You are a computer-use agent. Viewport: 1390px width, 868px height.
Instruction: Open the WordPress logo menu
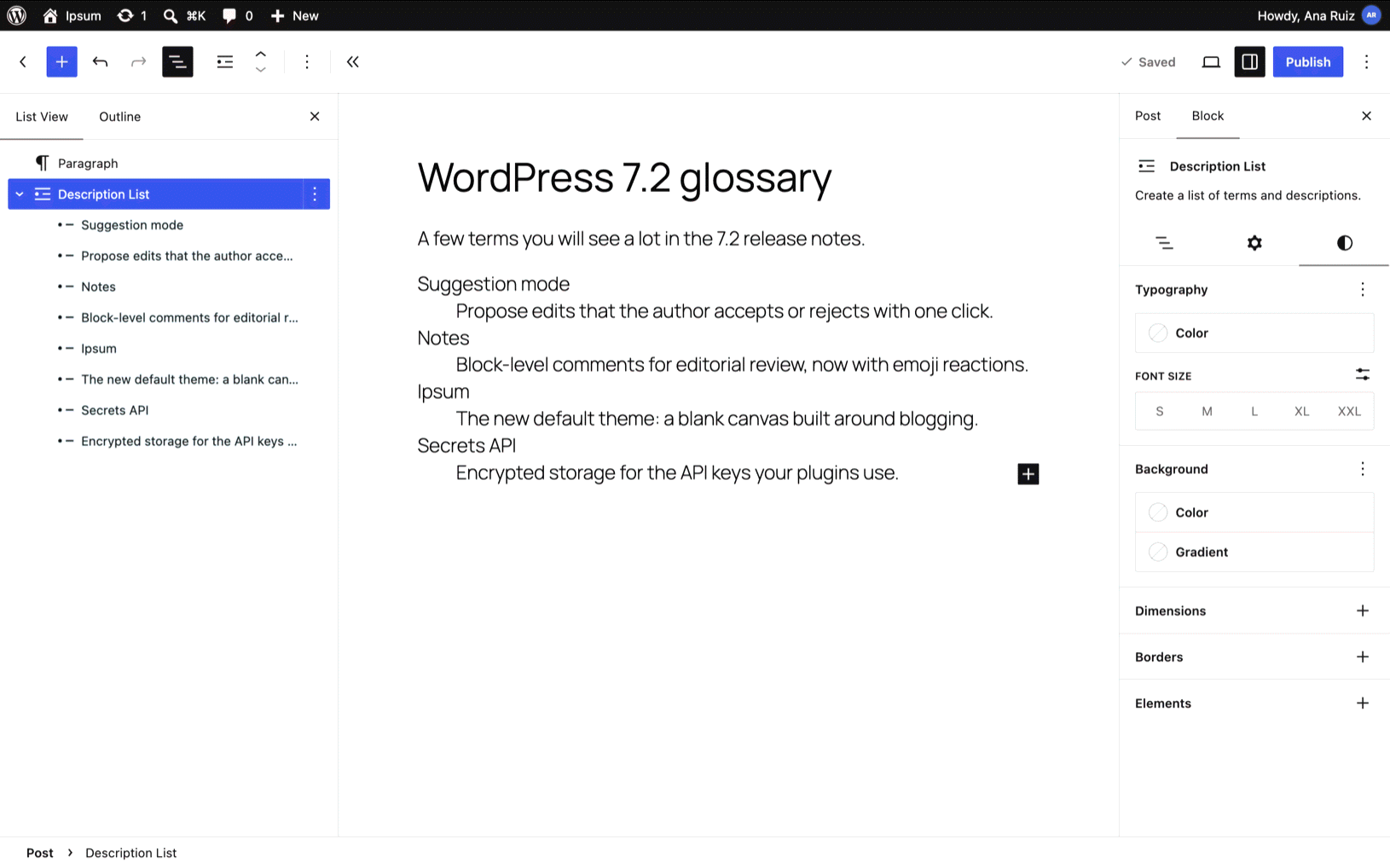pos(16,15)
